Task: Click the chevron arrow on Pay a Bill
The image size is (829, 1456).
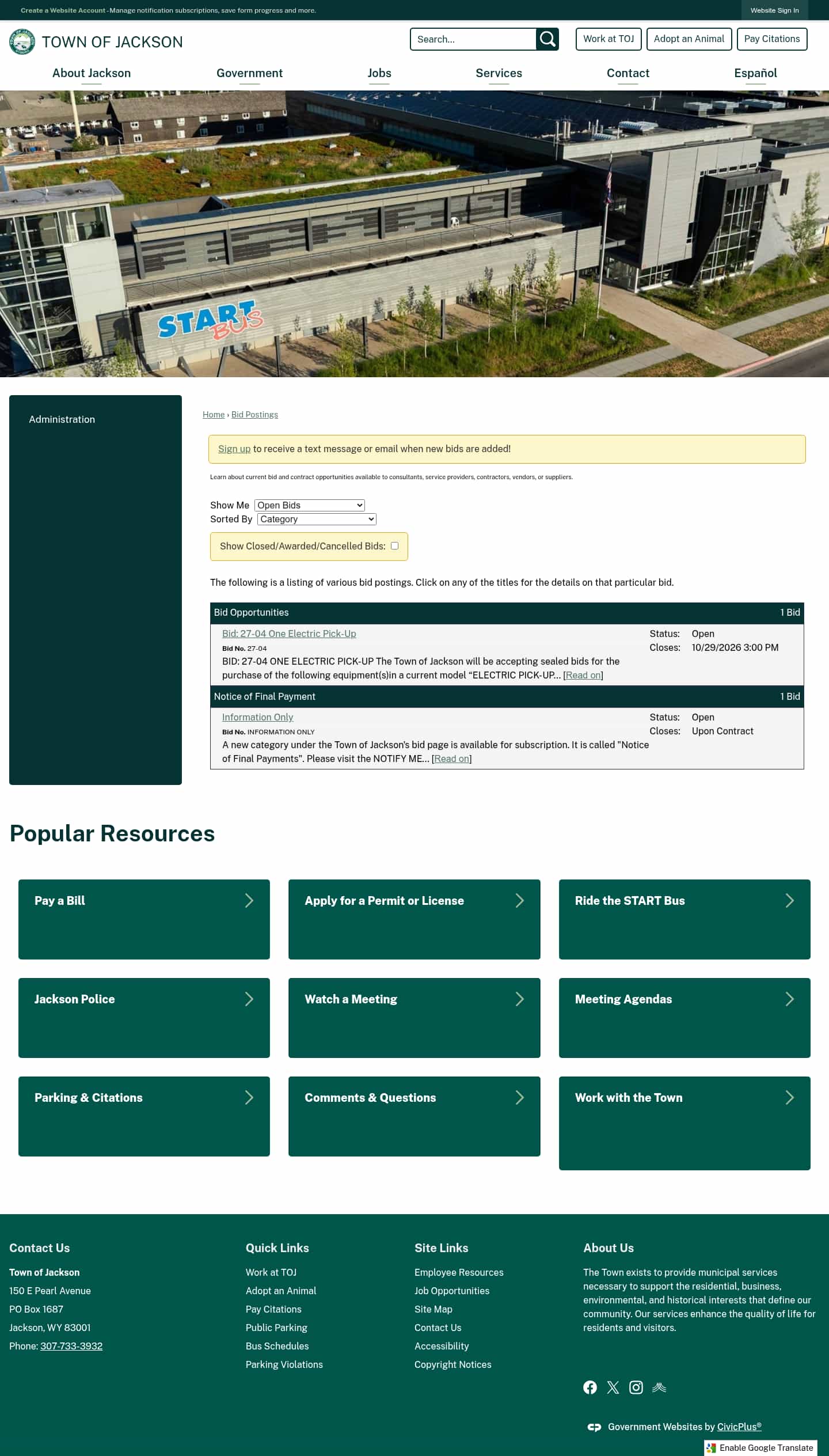Action: tap(249, 900)
